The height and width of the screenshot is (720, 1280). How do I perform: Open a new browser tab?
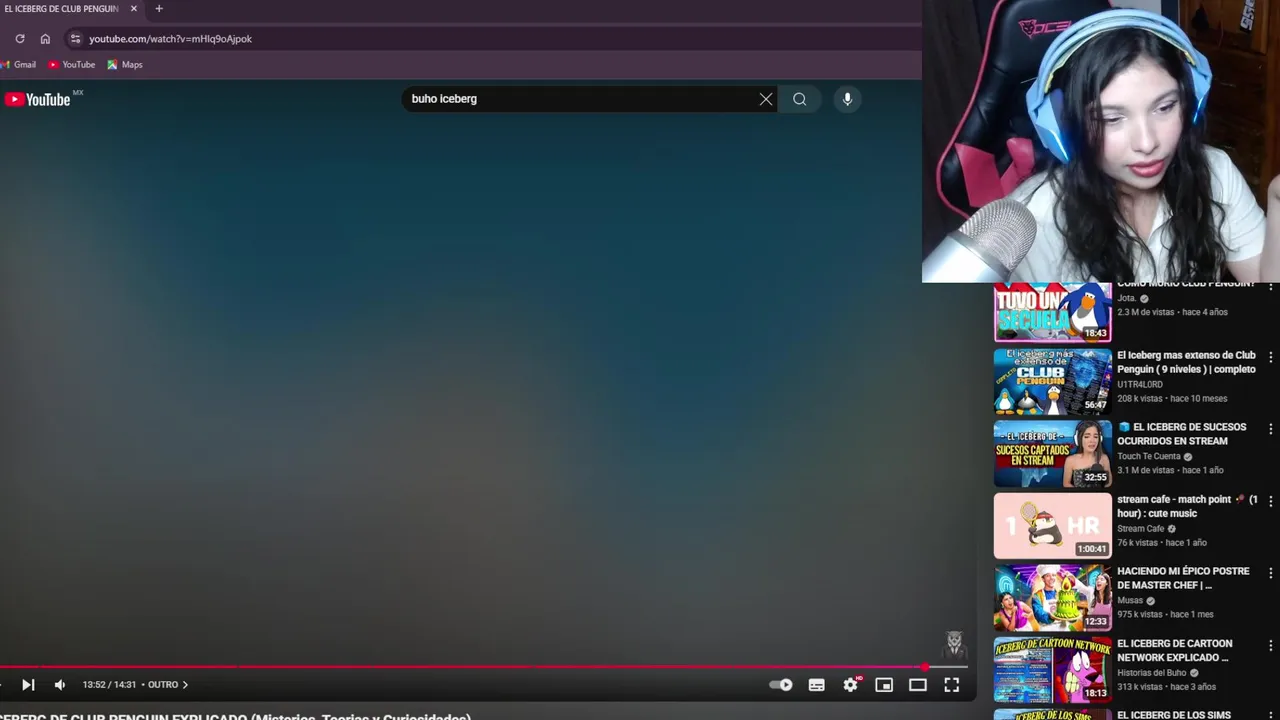158,9
